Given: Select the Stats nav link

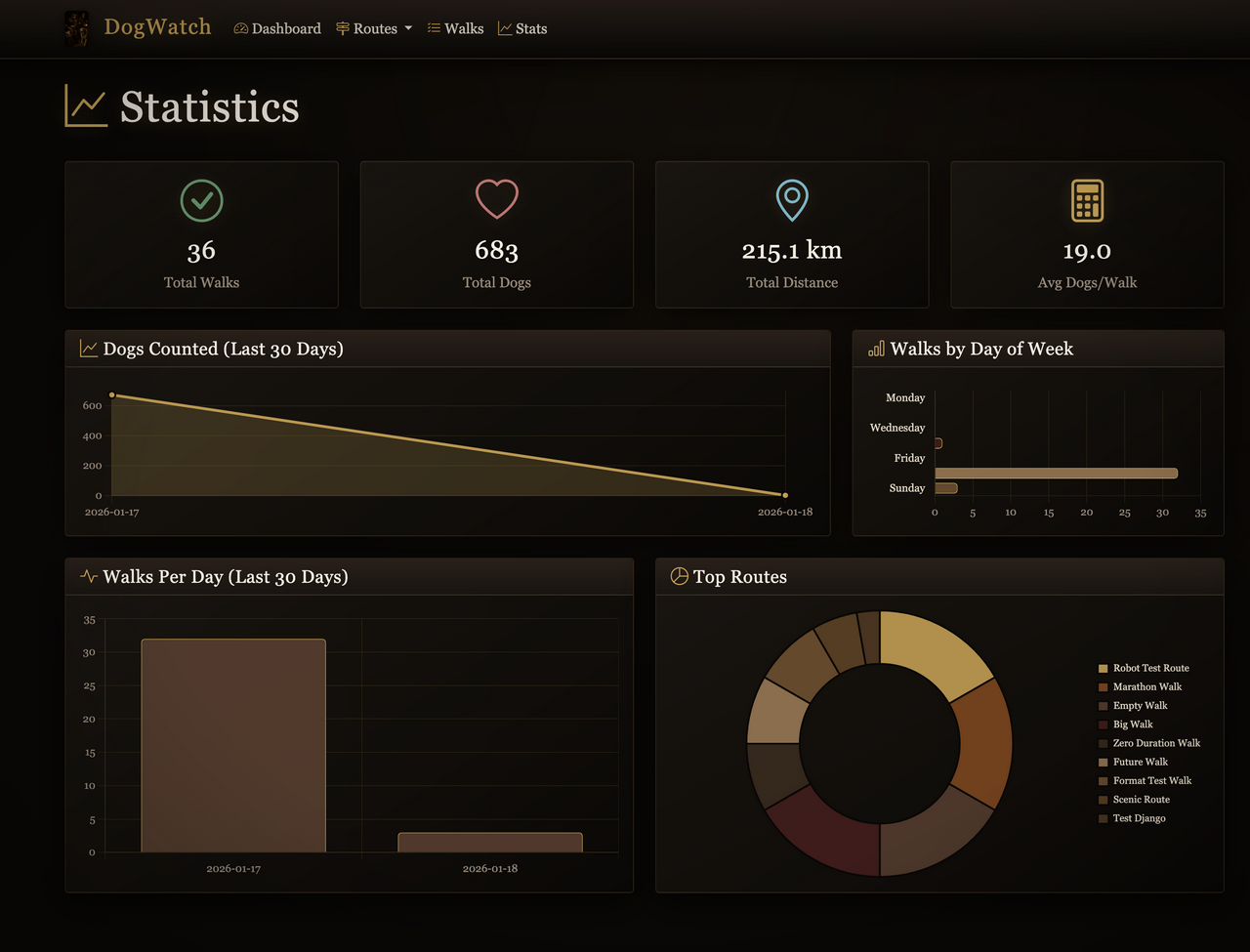Looking at the screenshot, I should 522,29.
